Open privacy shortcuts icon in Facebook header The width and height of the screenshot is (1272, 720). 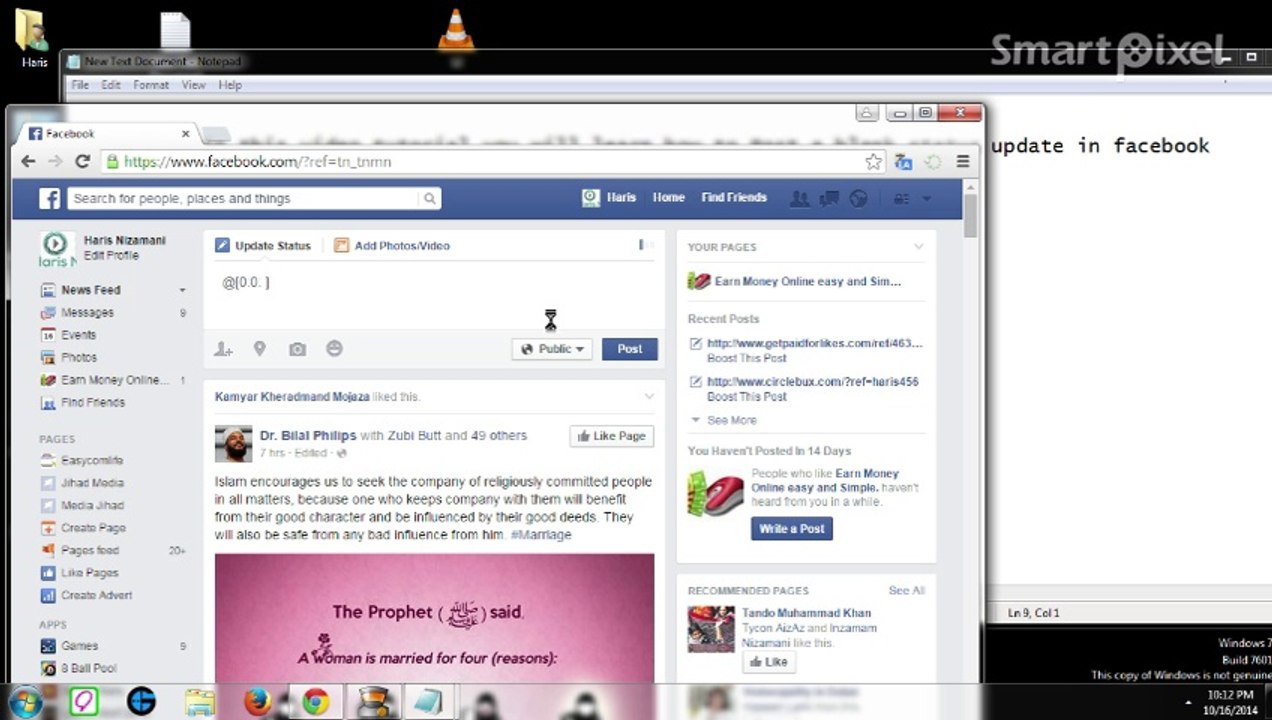(901, 198)
